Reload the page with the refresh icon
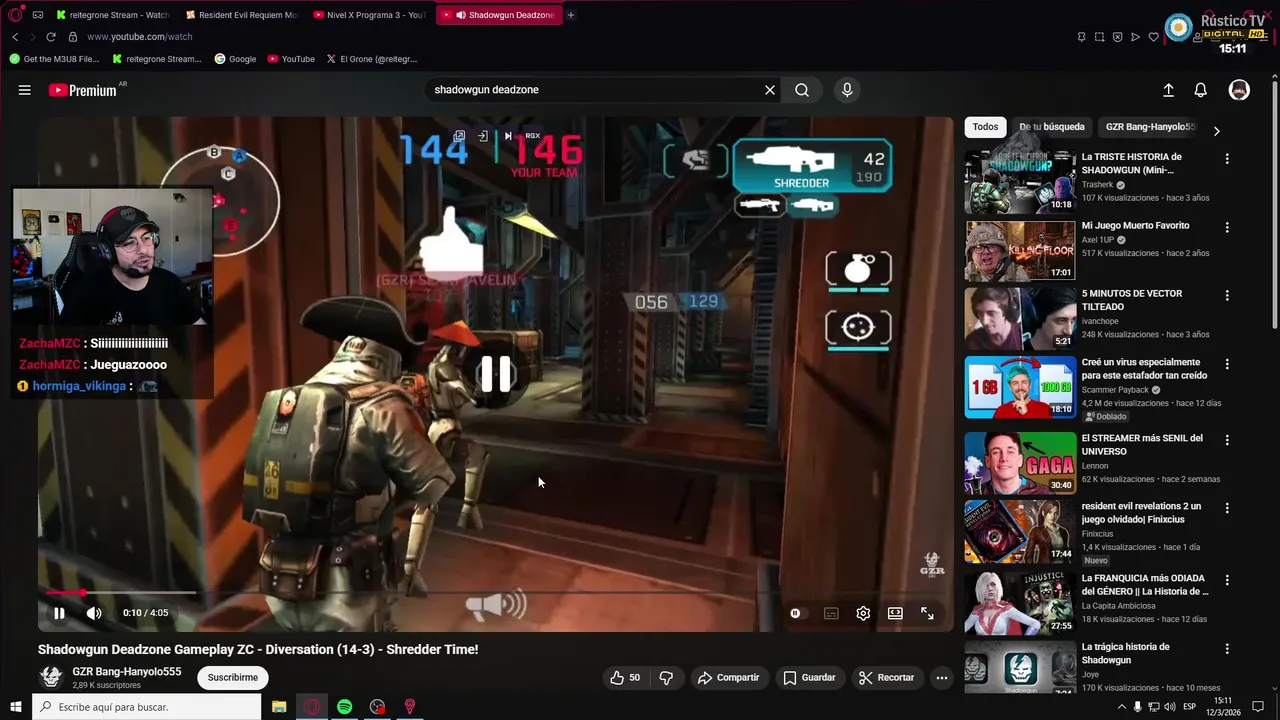 click(x=51, y=37)
